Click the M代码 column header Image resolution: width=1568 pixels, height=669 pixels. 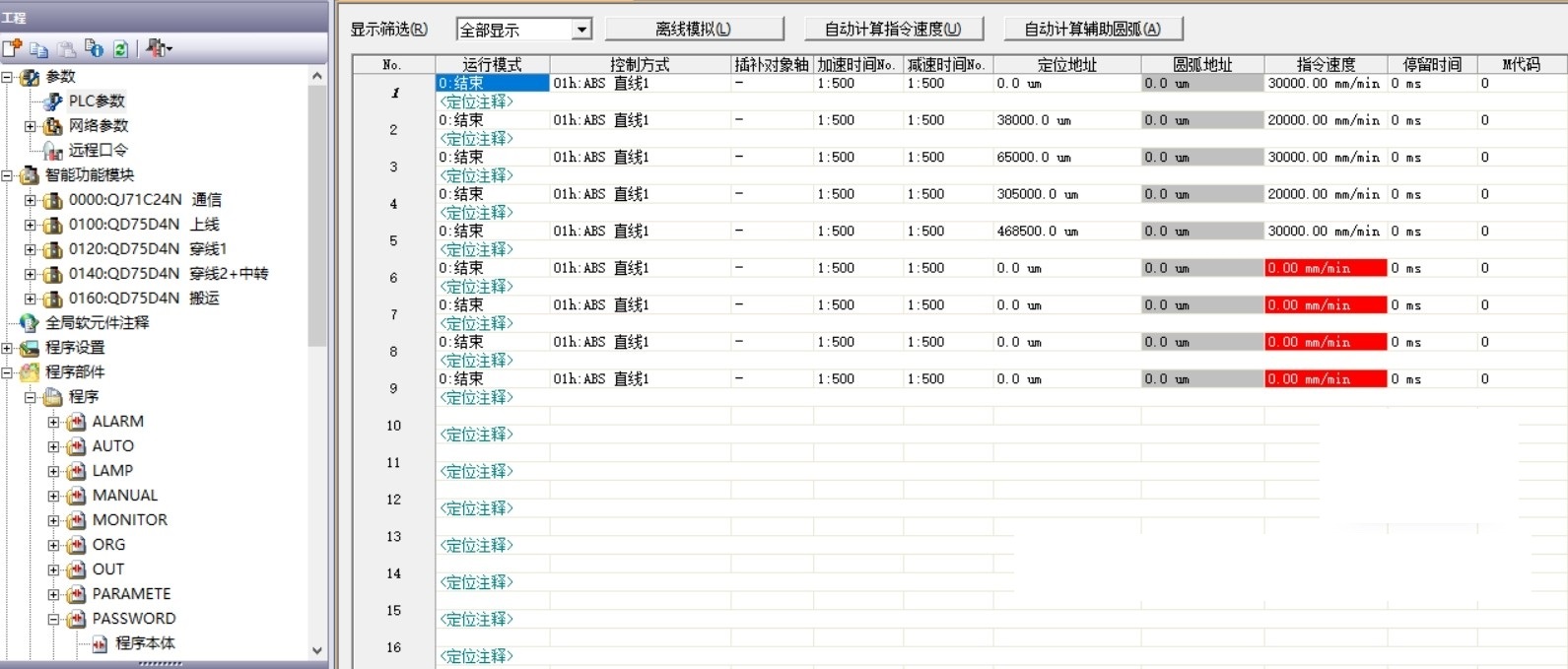1522,64
